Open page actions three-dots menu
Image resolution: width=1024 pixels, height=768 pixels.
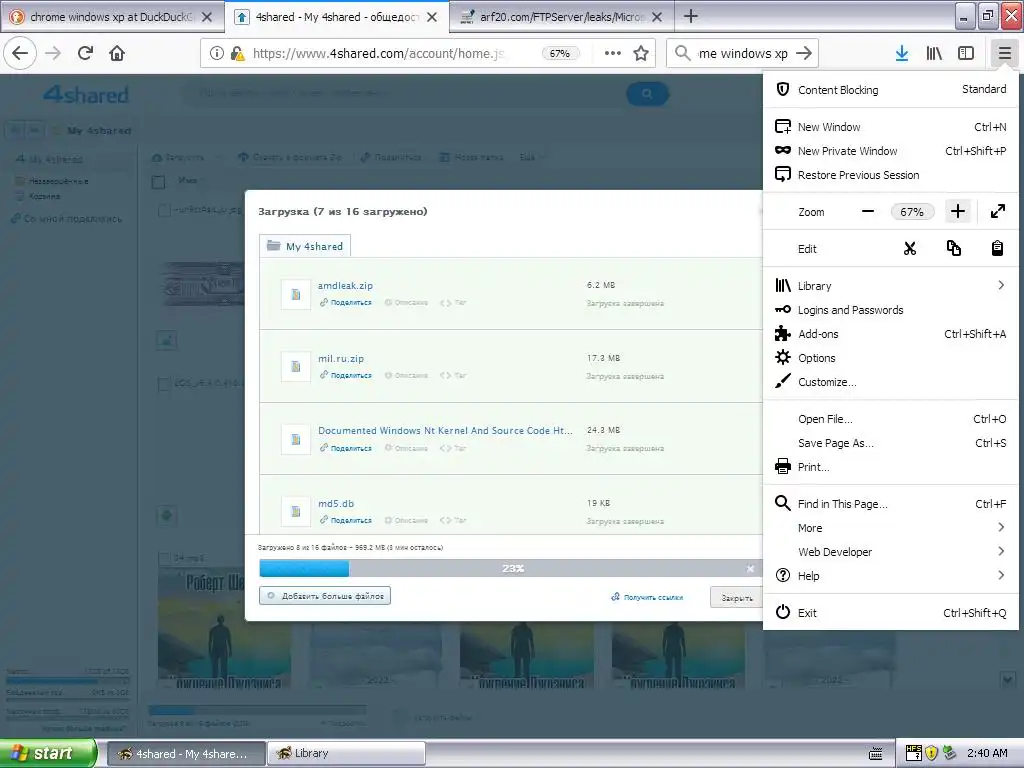tap(613, 54)
